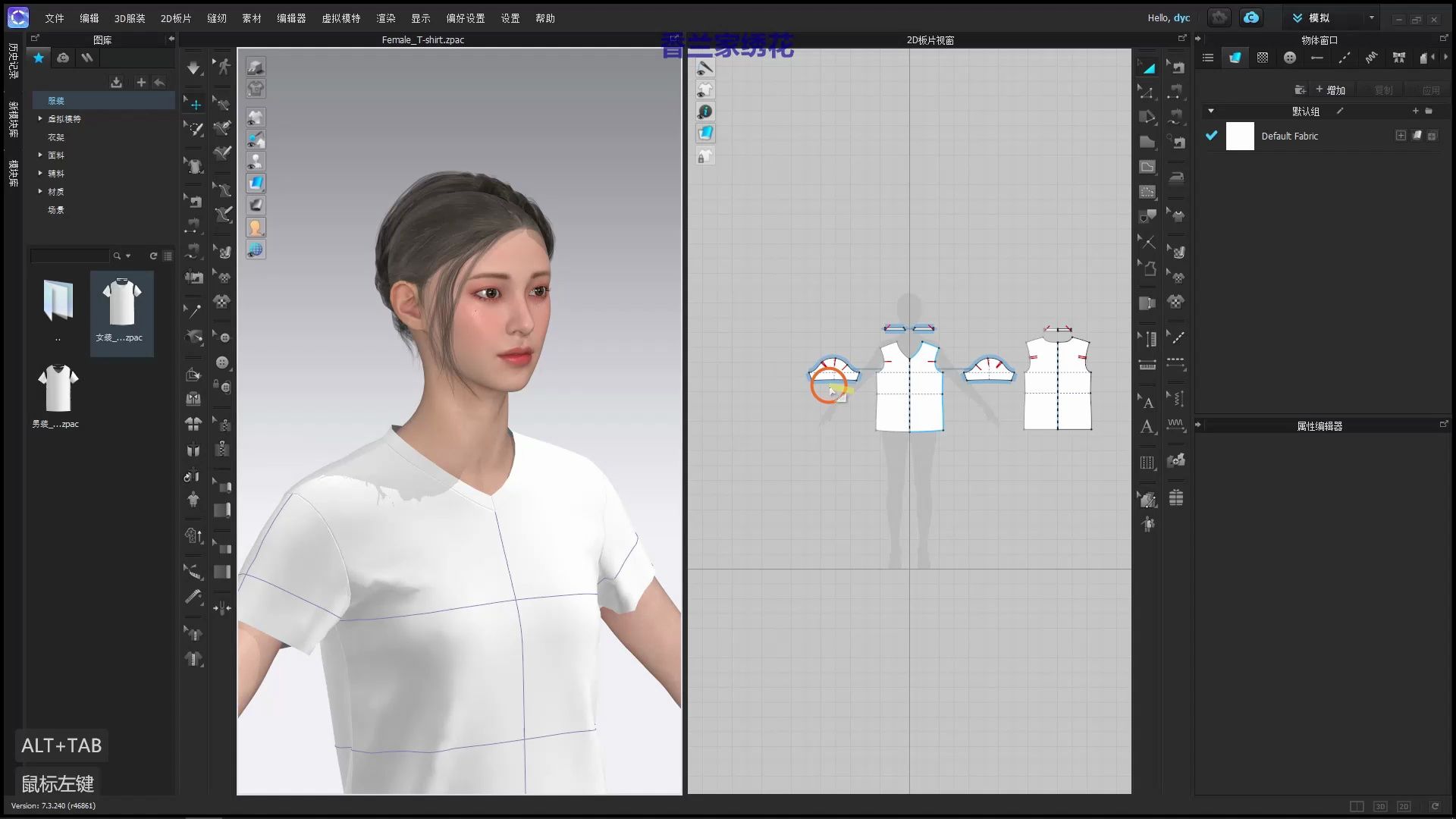Click the 增加 button to add a fabric

click(x=1332, y=89)
